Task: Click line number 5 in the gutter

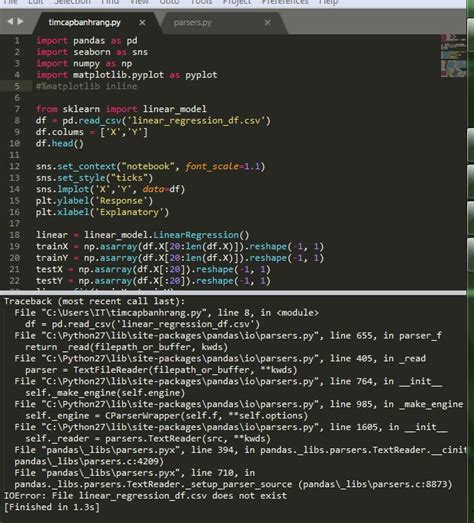Action: coord(17,86)
